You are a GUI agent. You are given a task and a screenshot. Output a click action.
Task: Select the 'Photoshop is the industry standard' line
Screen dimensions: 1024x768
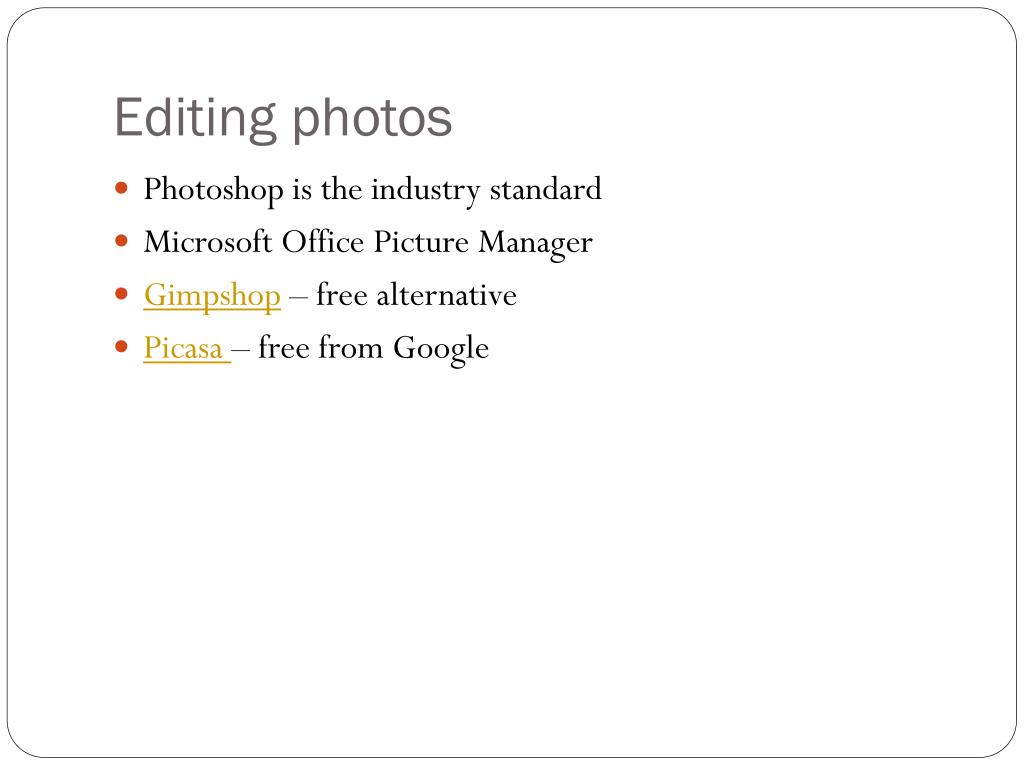[x=372, y=190]
